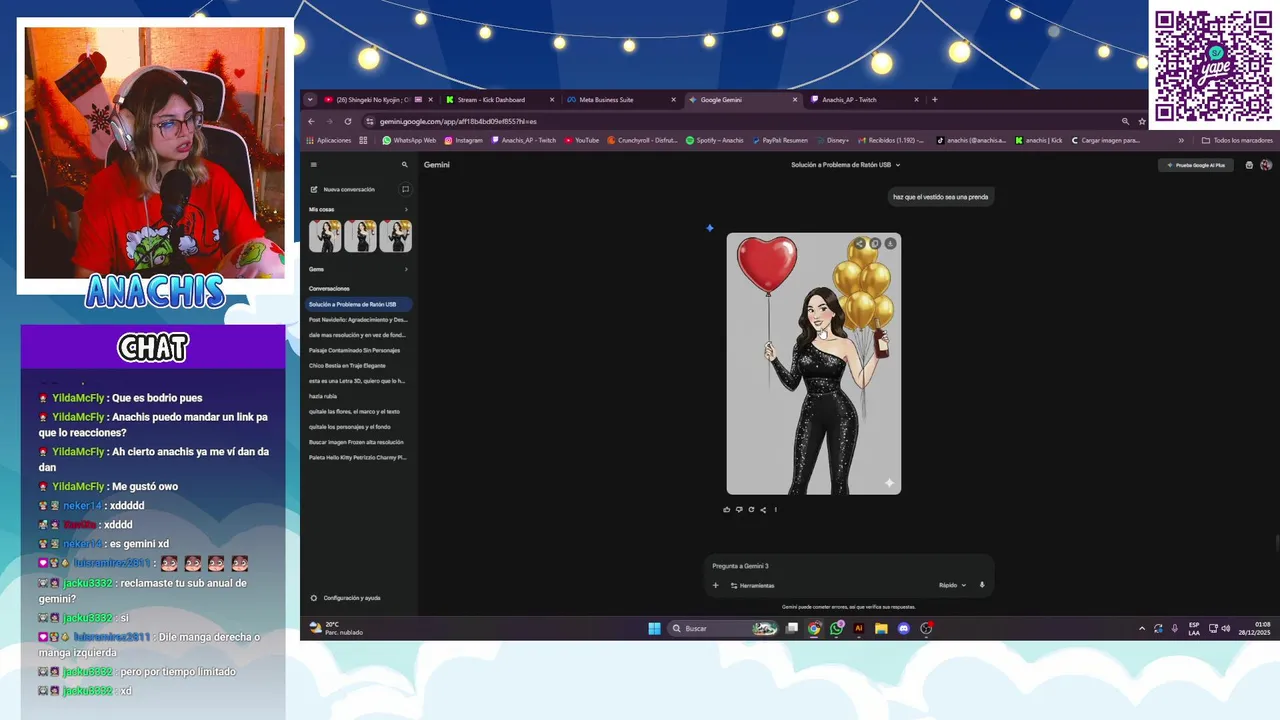Click thumbs down on Gemini response

click(739, 510)
